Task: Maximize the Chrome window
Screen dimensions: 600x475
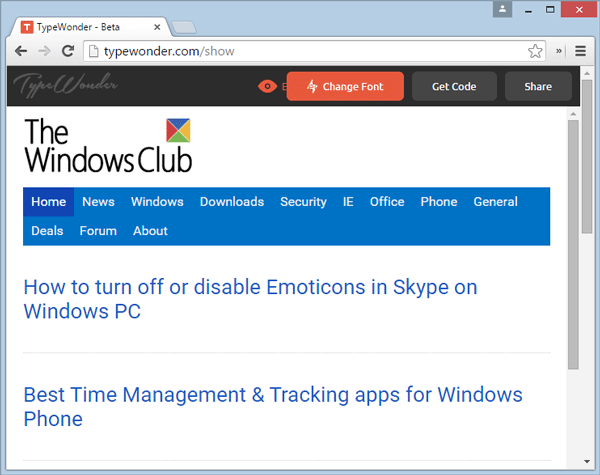Action: tap(550, 10)
